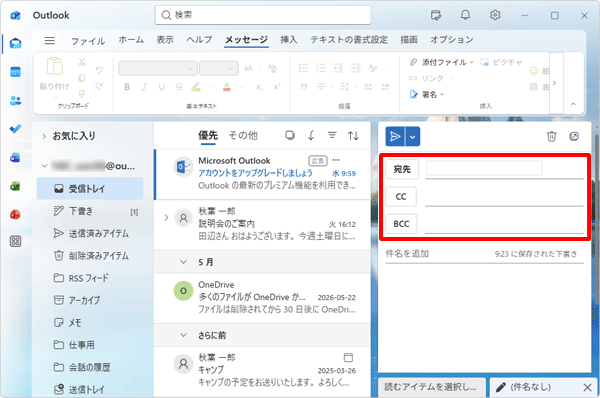
Task: Expand the お気に入り favorites section
Action: click(x=44, y=136)
